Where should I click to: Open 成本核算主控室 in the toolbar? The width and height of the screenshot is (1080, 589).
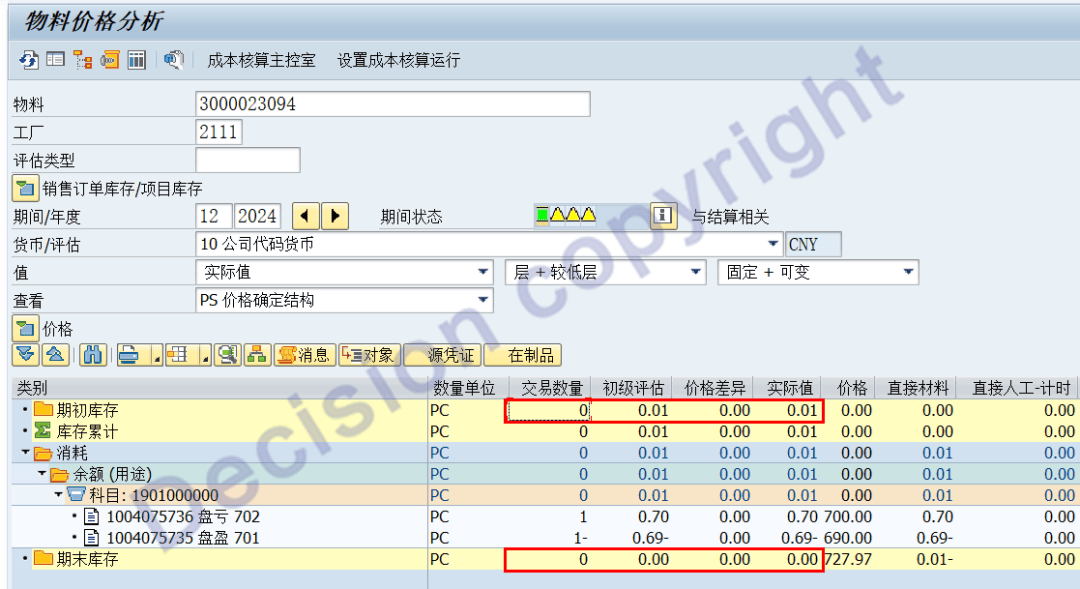[261, 60]
